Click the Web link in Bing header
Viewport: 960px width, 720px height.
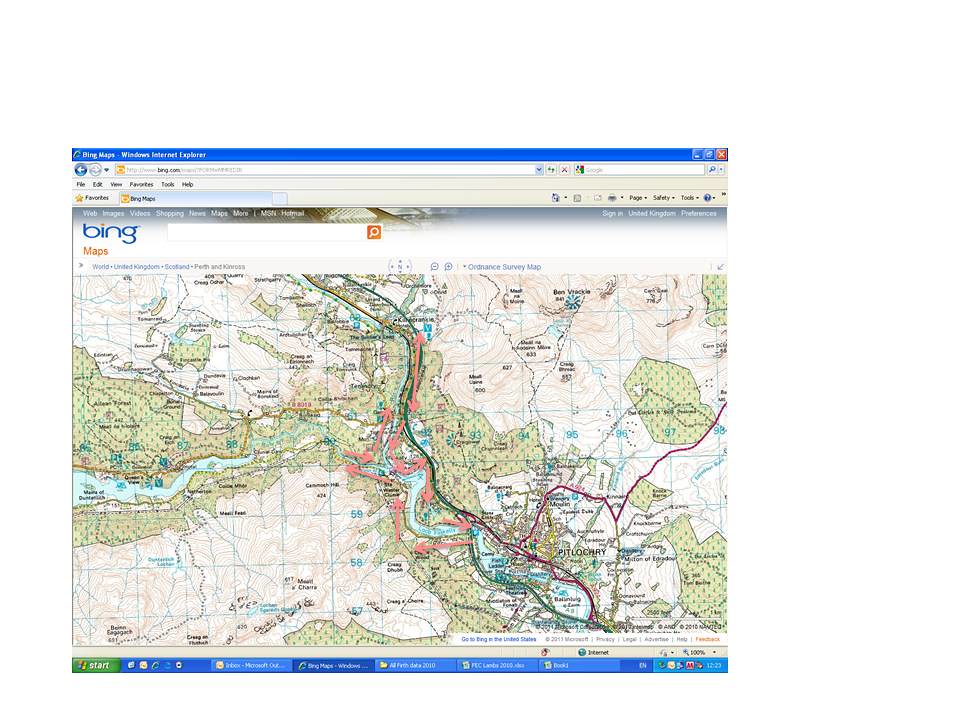click(90, 214)
